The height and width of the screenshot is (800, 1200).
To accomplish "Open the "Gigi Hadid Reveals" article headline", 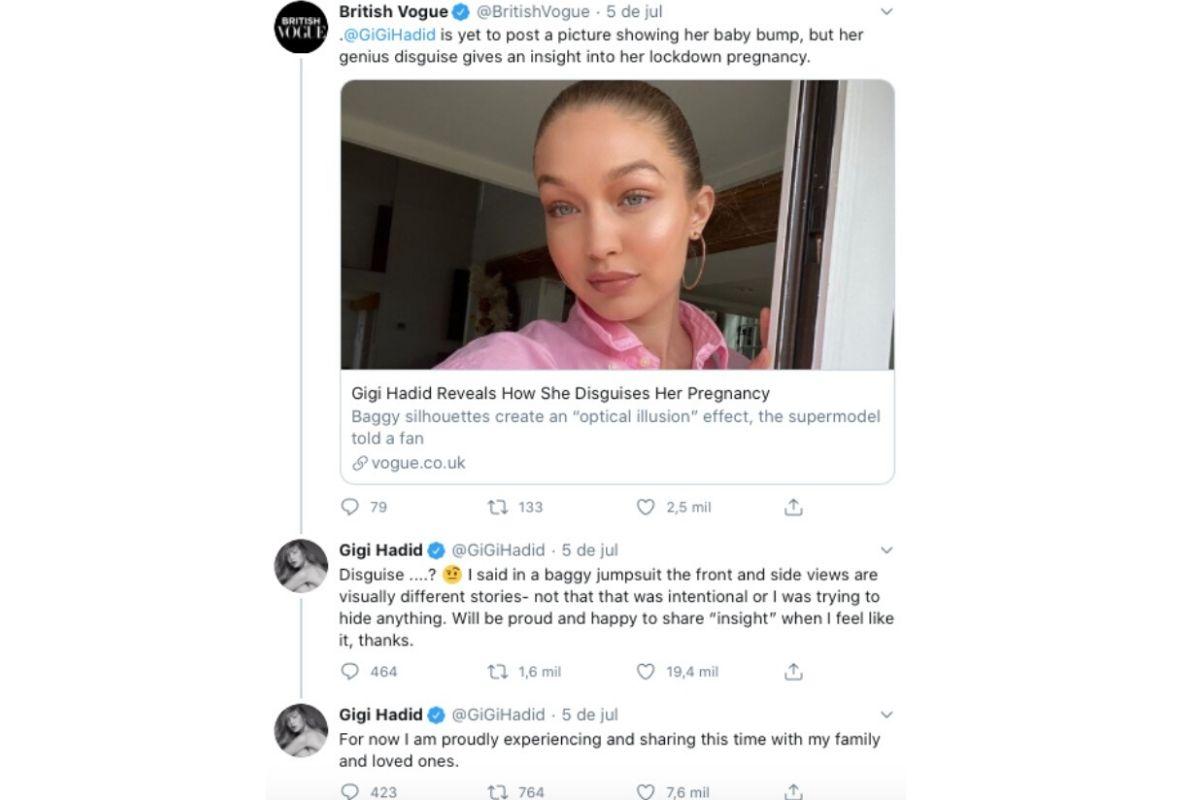I will 560,393.
